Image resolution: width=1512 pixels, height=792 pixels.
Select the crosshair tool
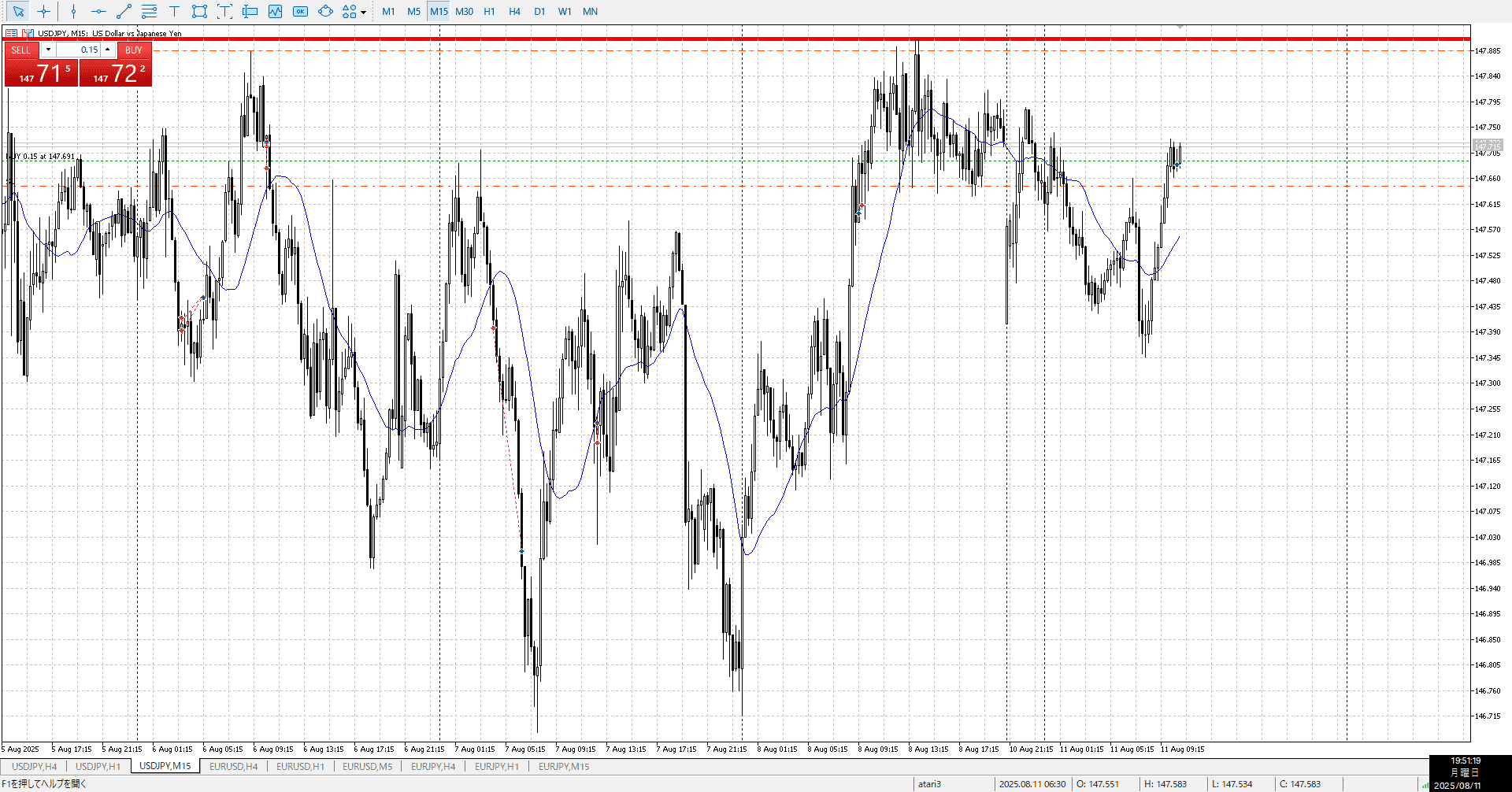point(44,12)
